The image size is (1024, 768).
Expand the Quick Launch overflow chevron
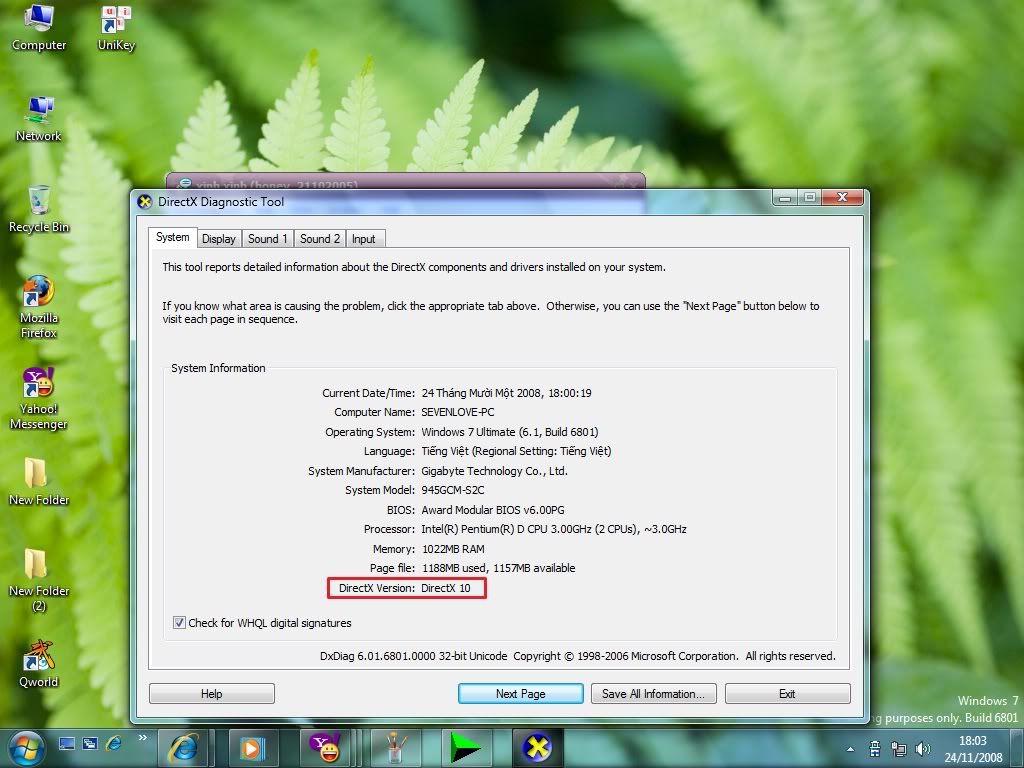[x=142, y=738]
